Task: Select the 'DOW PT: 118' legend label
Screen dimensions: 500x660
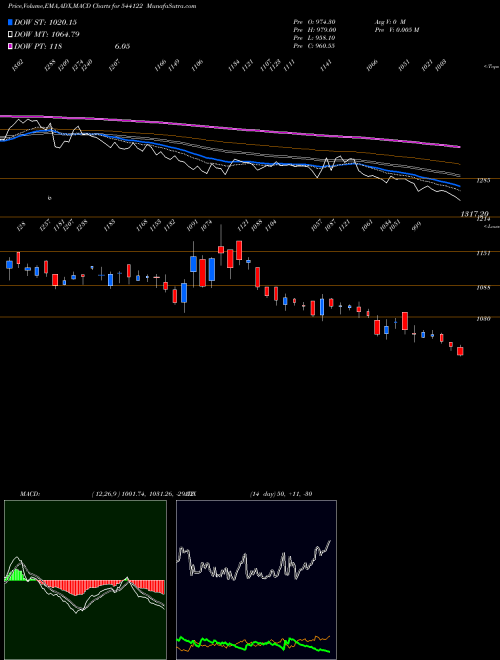Action: point(38,46)
